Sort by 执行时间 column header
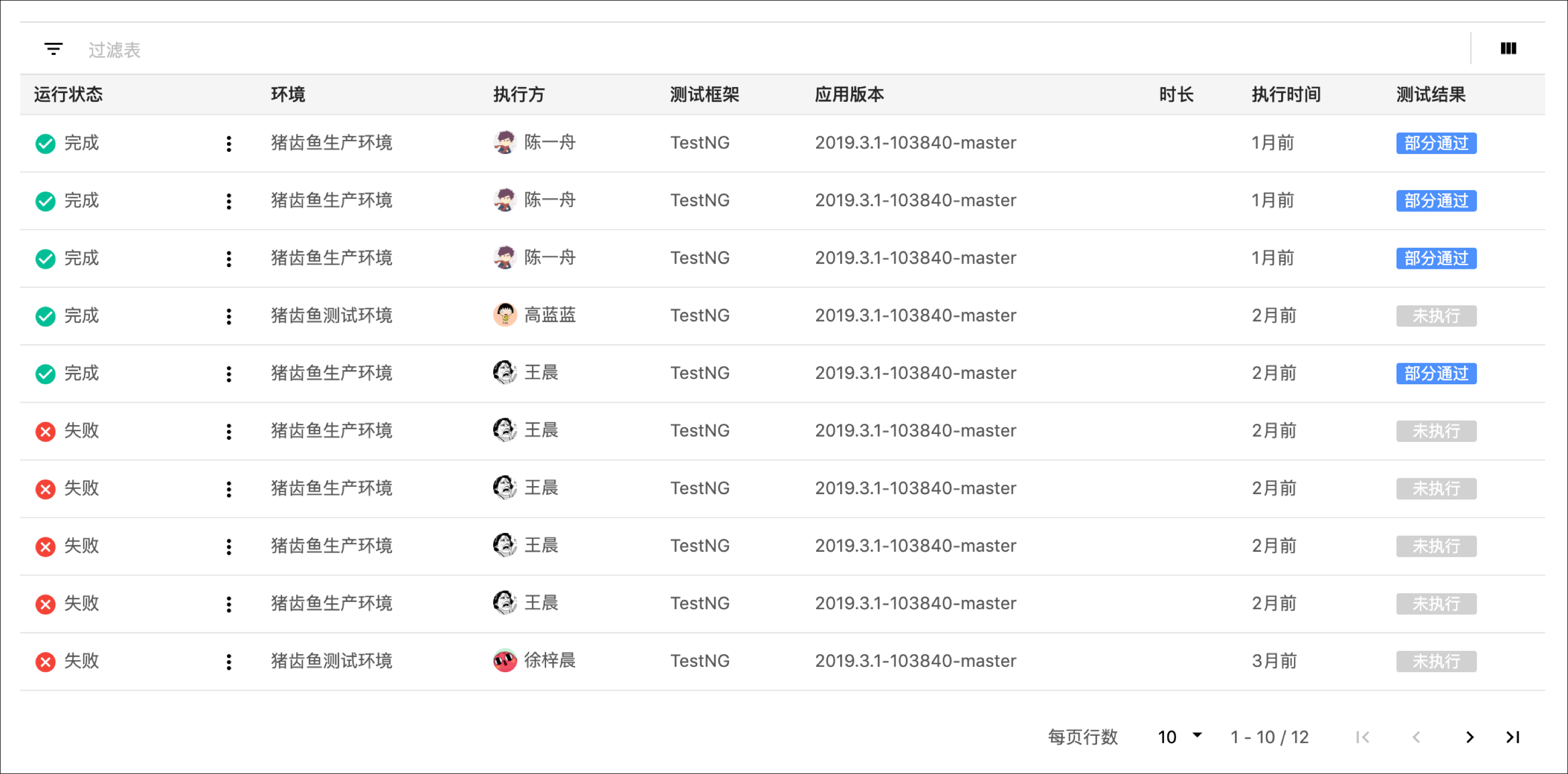1568x774 pixels. tap(1285, 94)
